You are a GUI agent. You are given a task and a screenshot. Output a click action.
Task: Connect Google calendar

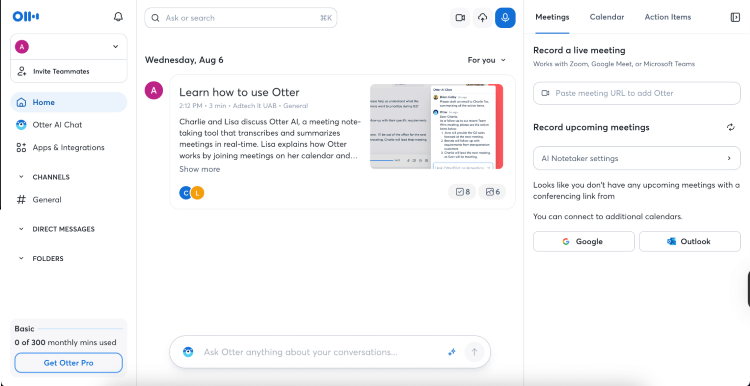584,242
